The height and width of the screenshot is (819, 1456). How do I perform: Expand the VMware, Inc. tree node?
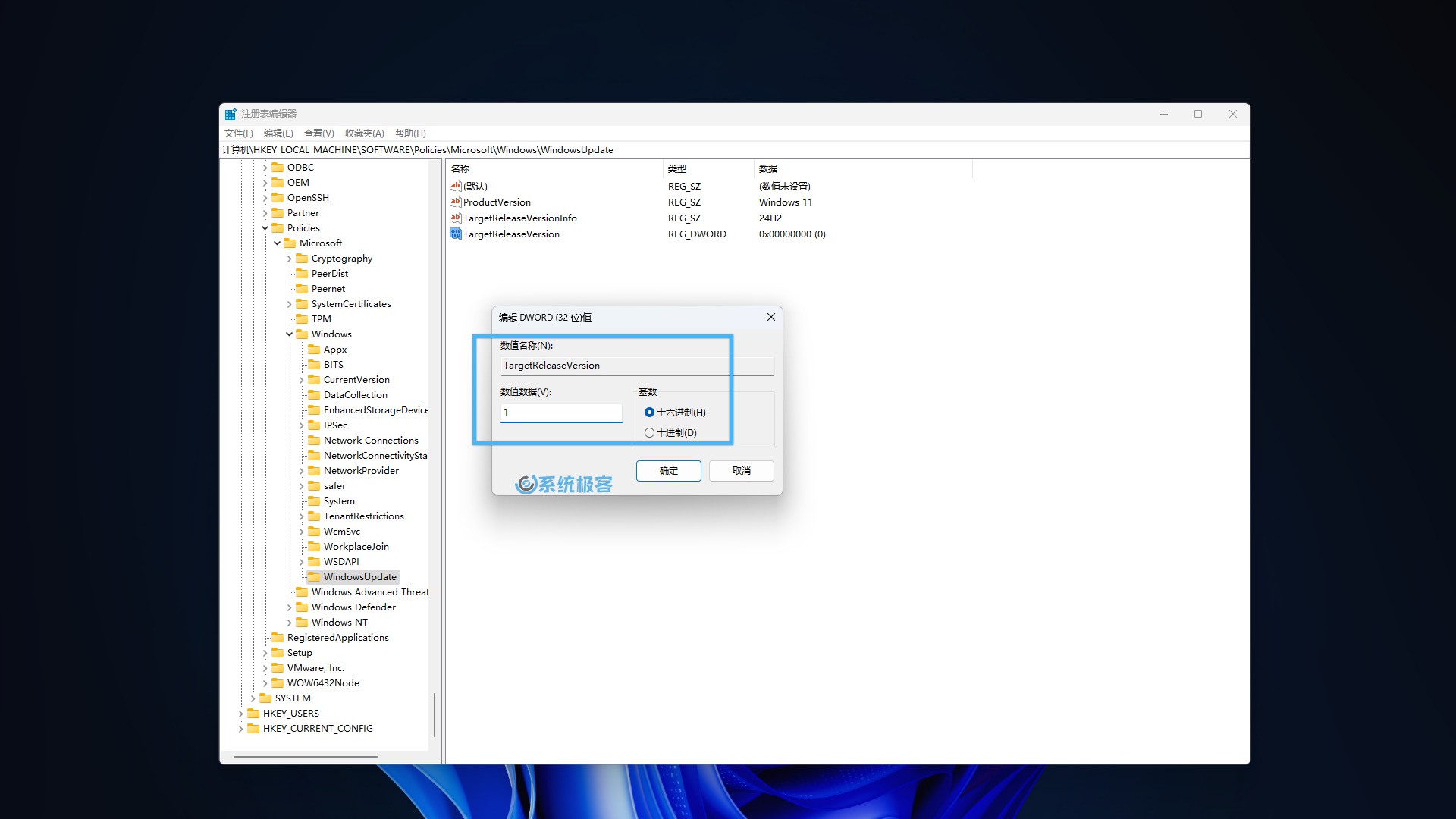point(265,668)
